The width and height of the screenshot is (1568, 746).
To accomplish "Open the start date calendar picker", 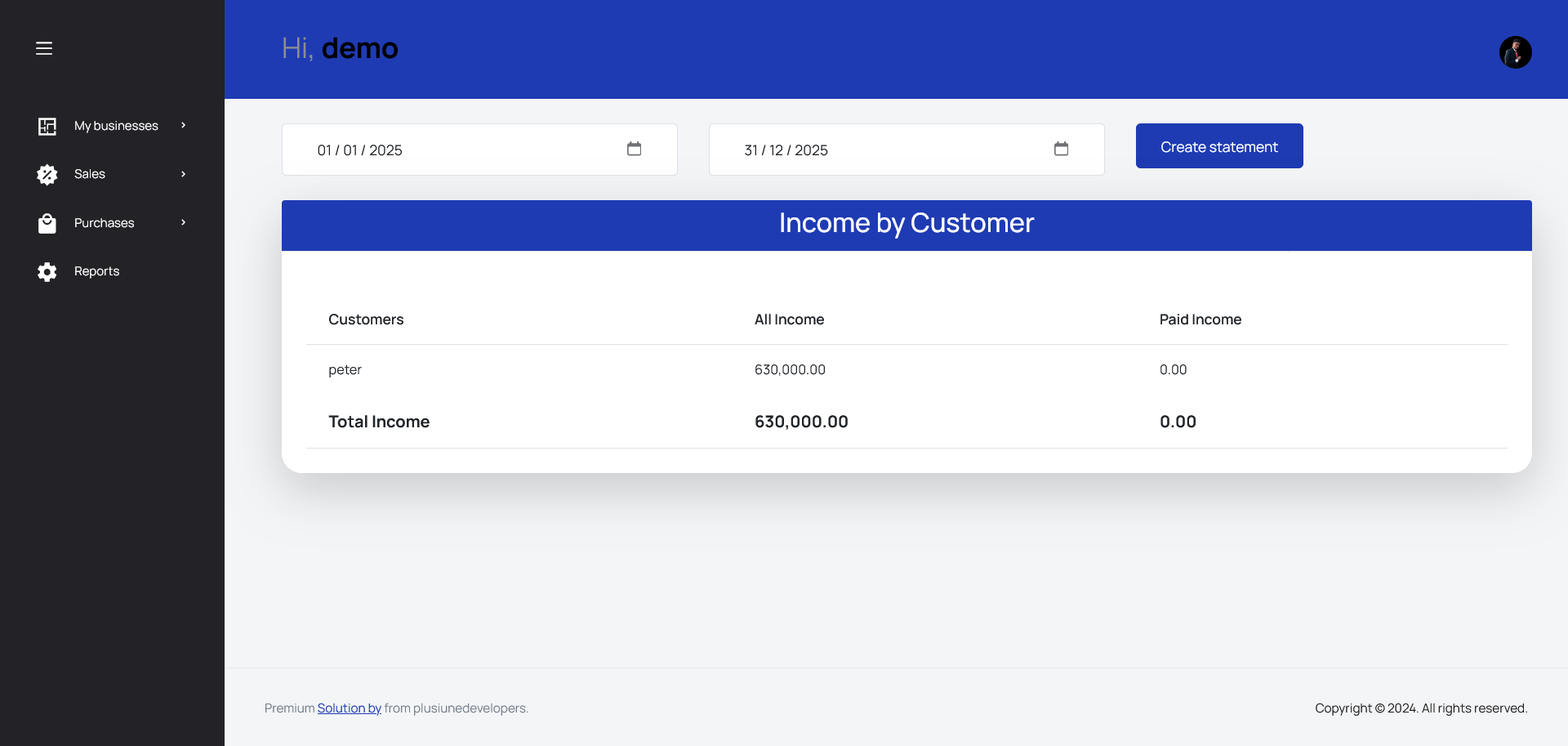I will [x=635, y=150].
